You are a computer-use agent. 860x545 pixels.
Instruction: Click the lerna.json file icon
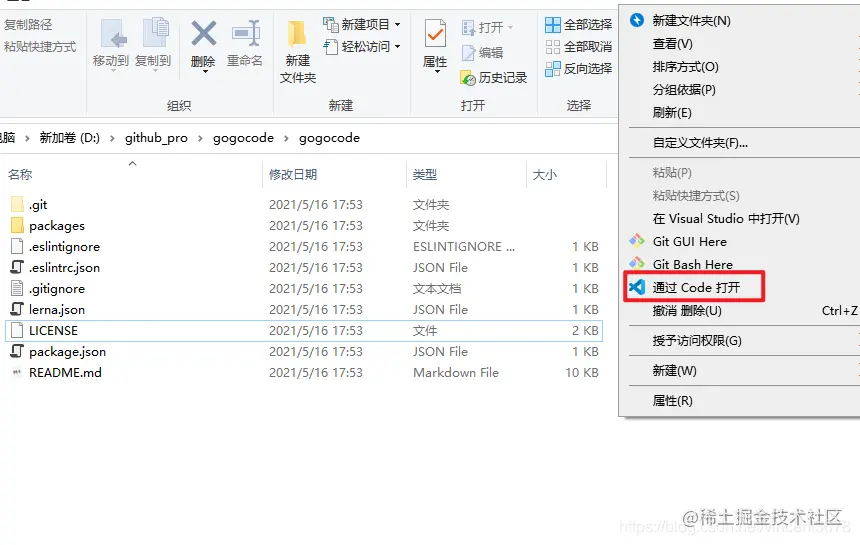click(18, 309)
